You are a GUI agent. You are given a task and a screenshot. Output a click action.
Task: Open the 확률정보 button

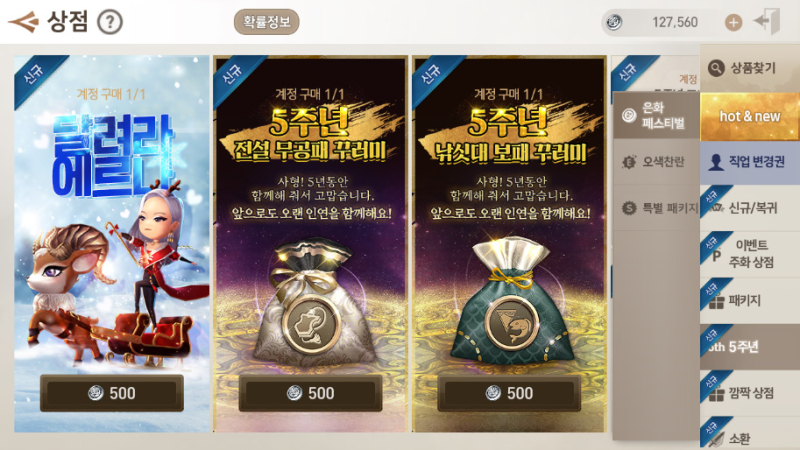click(x=266, y=22)
